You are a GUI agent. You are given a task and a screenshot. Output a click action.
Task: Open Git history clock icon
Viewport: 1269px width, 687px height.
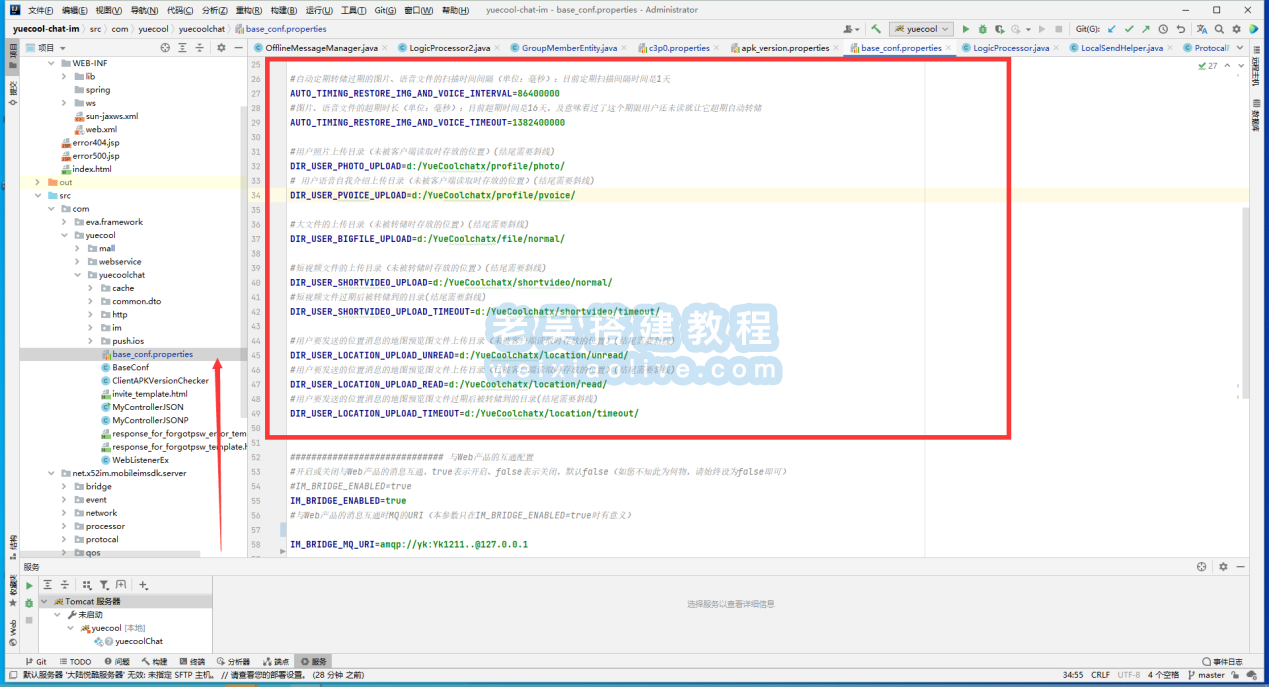(1164, 29)
